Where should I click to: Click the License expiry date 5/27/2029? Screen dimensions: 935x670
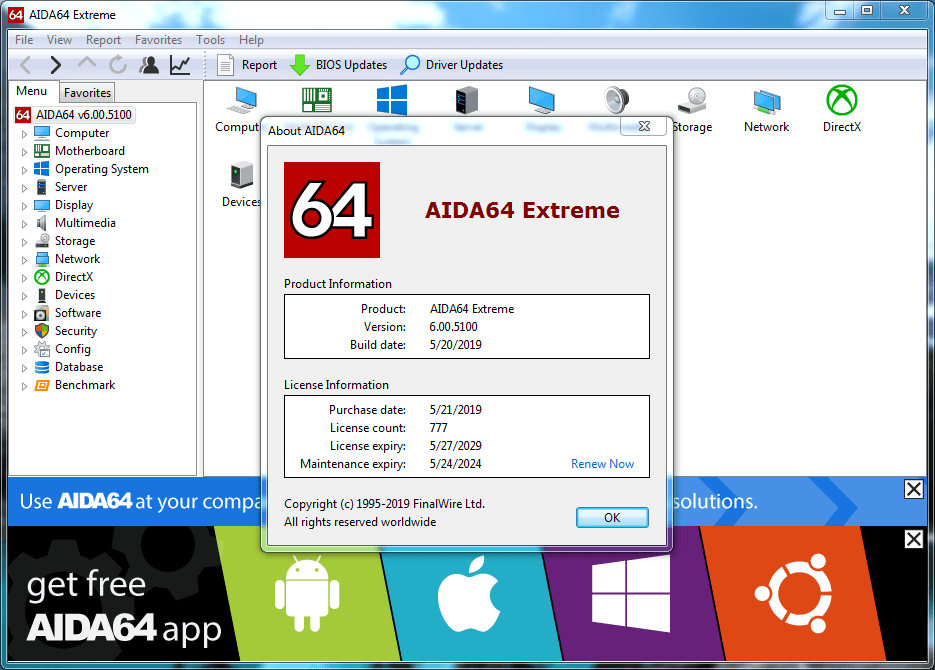point(456,446)
